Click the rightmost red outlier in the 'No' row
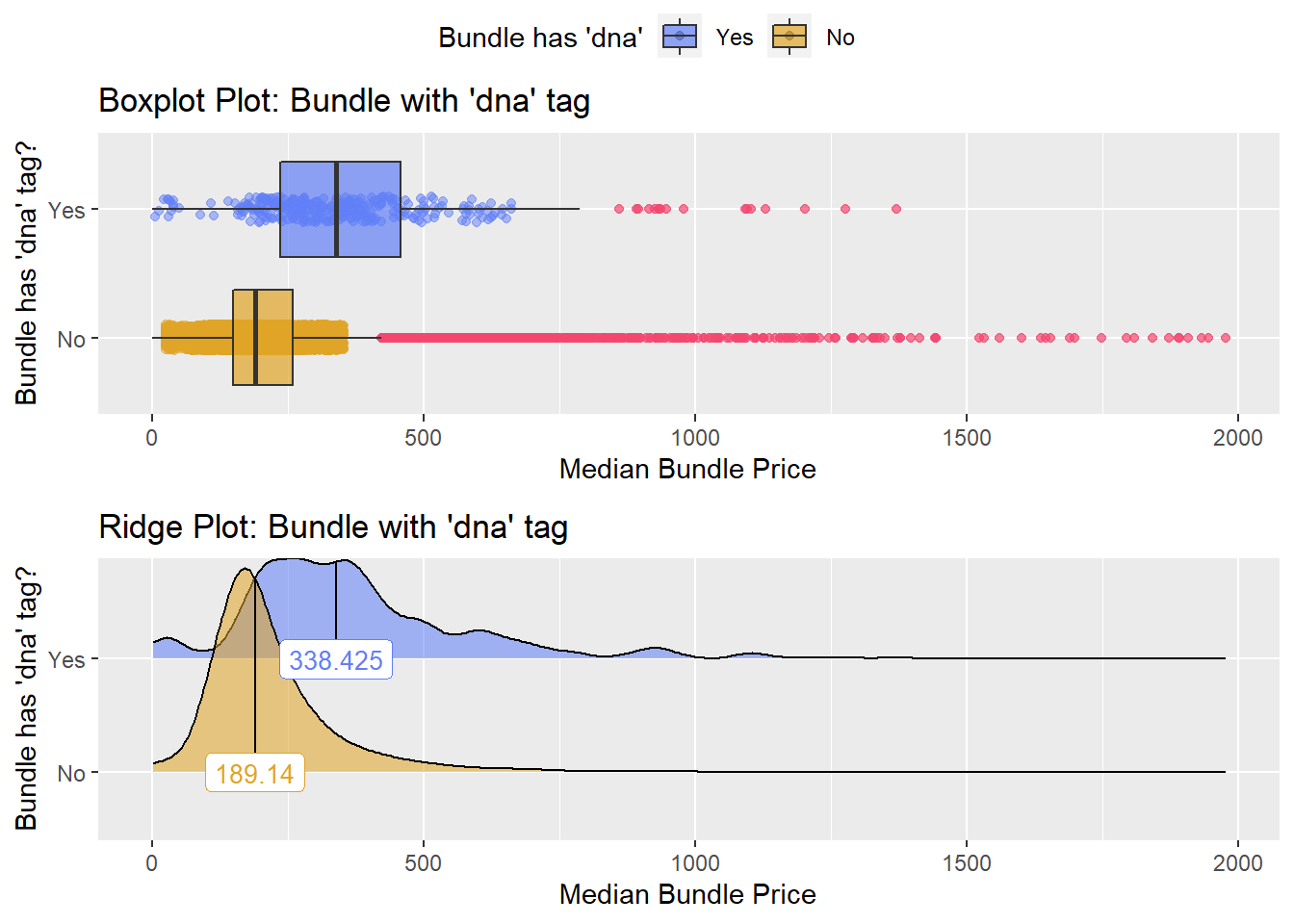Image resolution: width=1294 pixels, height=924 pixels. click(x=1225, y=338)
